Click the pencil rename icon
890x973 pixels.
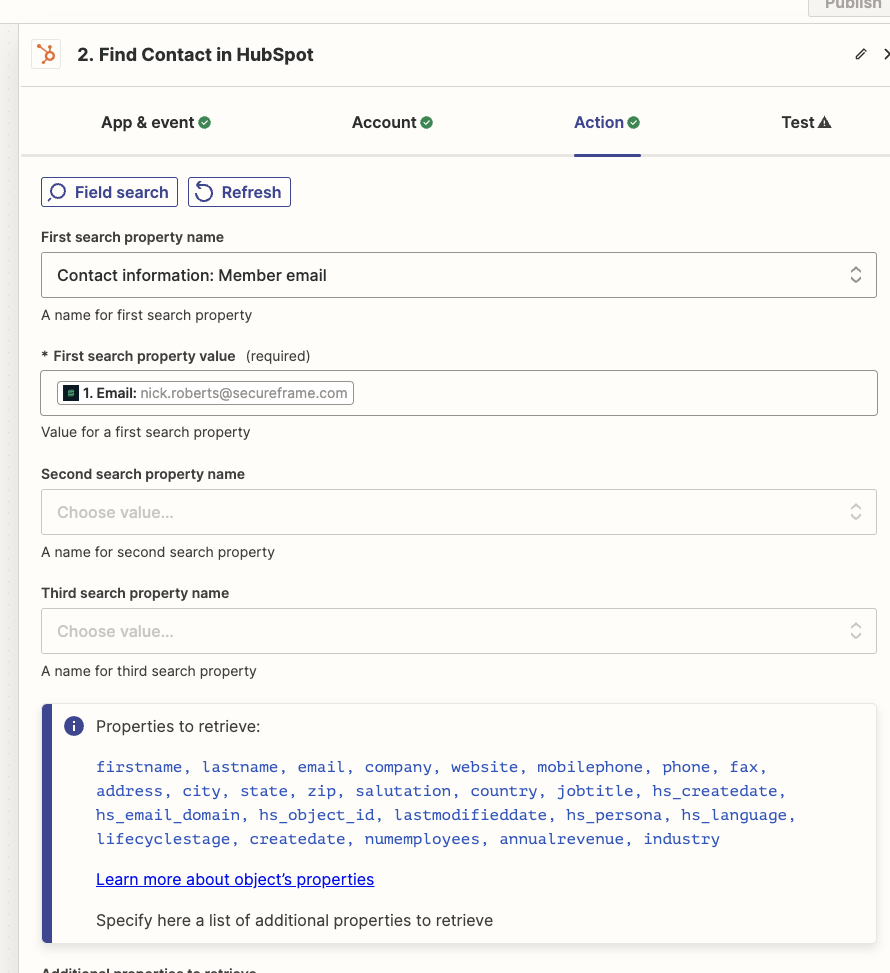tap(861, 54)
